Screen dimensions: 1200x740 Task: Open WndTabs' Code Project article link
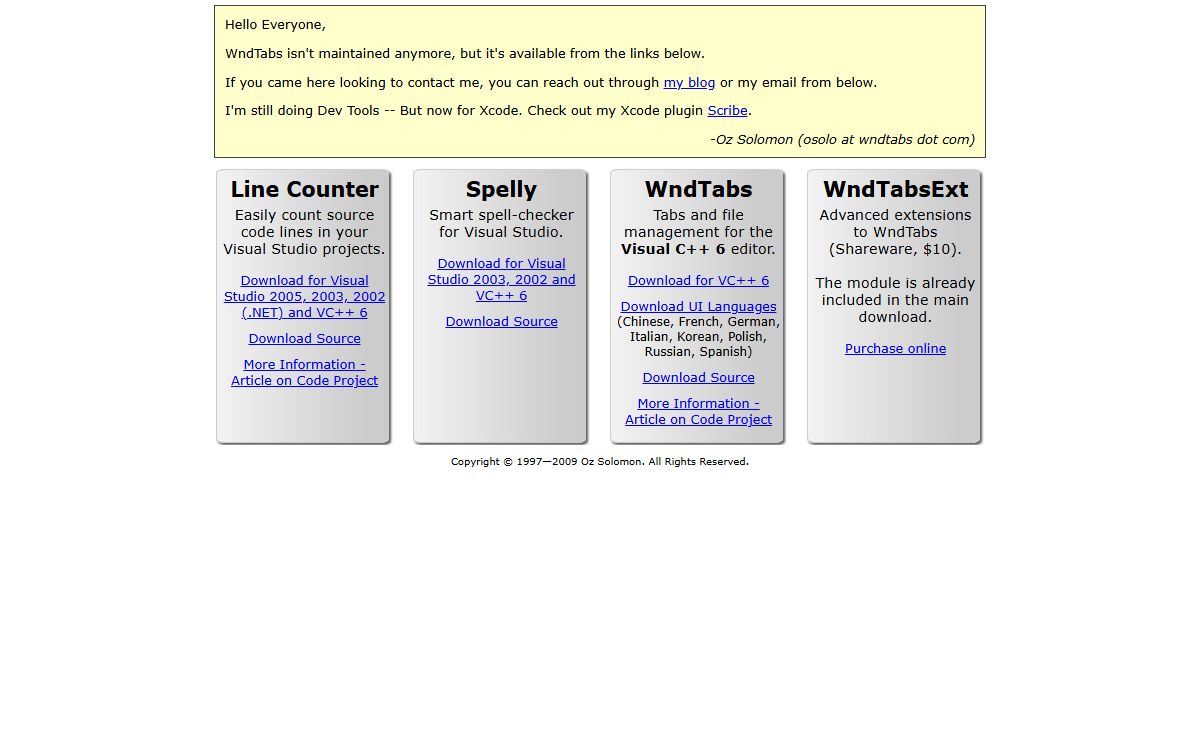[698, 411]
